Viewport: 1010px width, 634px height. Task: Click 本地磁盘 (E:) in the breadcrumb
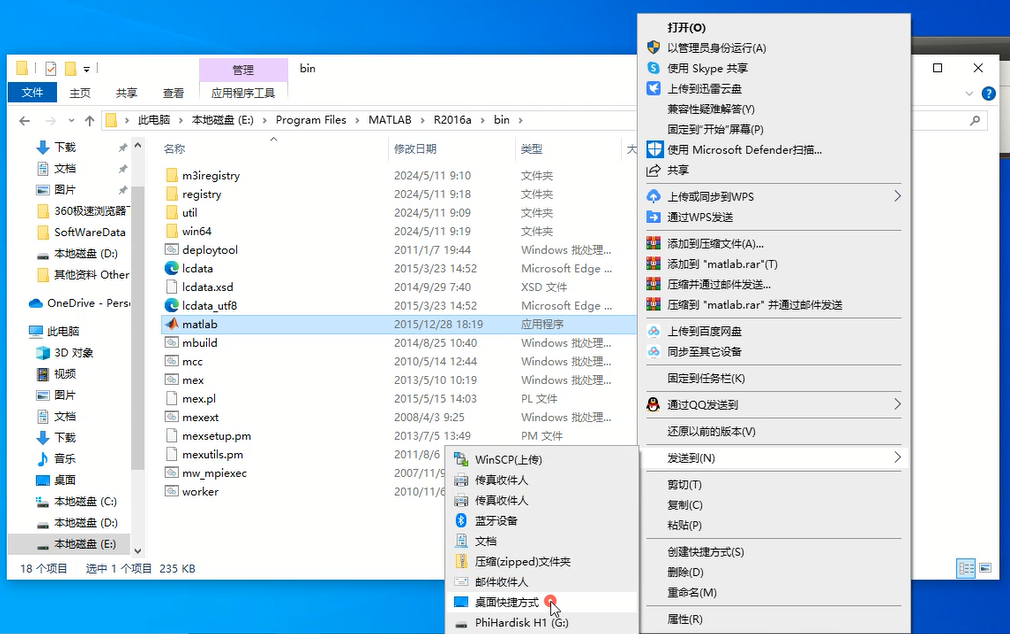click(x=222, y=120)
